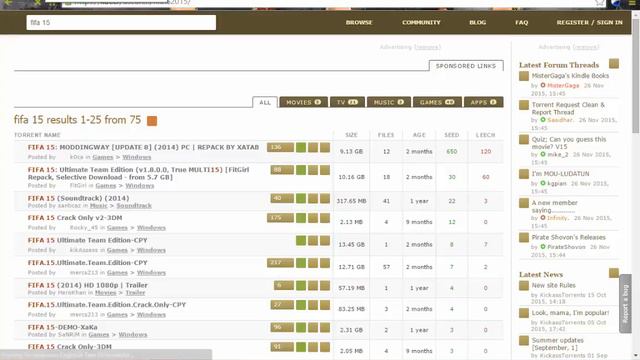Viewport: 640px width, 360px height.
Task: Sort results by the FILES column
Action: tap(386, 135)
